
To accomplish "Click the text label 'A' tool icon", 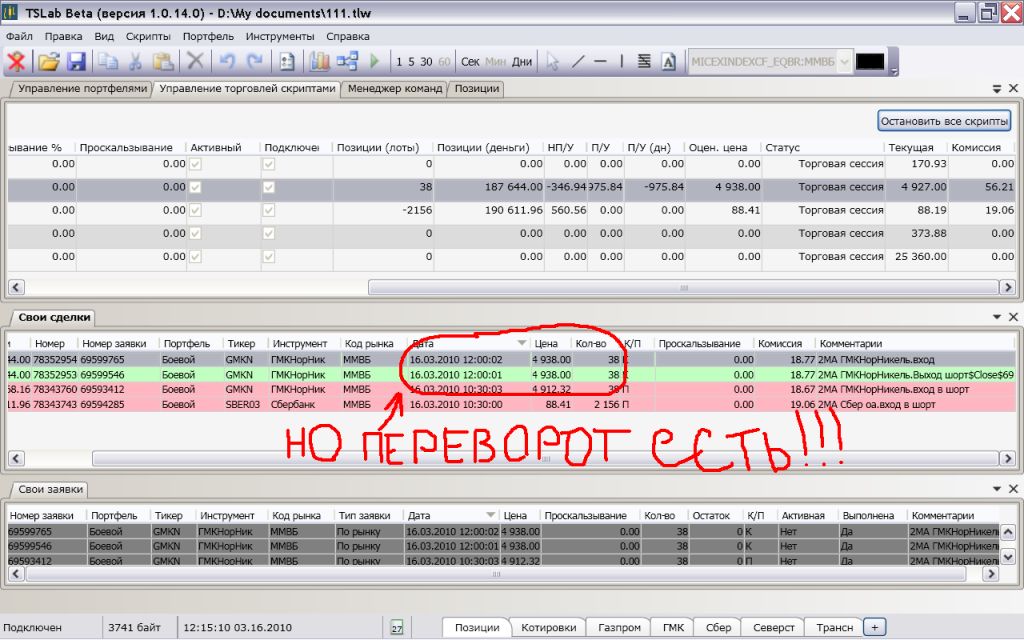I will coord(669,62).
